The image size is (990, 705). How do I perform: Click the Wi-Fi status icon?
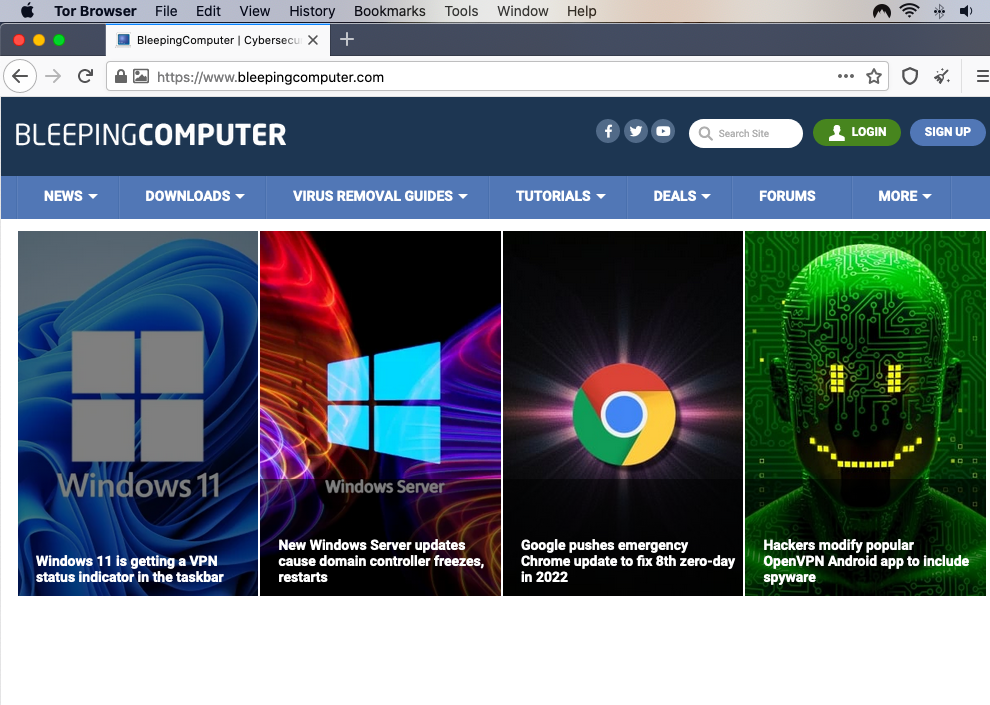point(909,11)
